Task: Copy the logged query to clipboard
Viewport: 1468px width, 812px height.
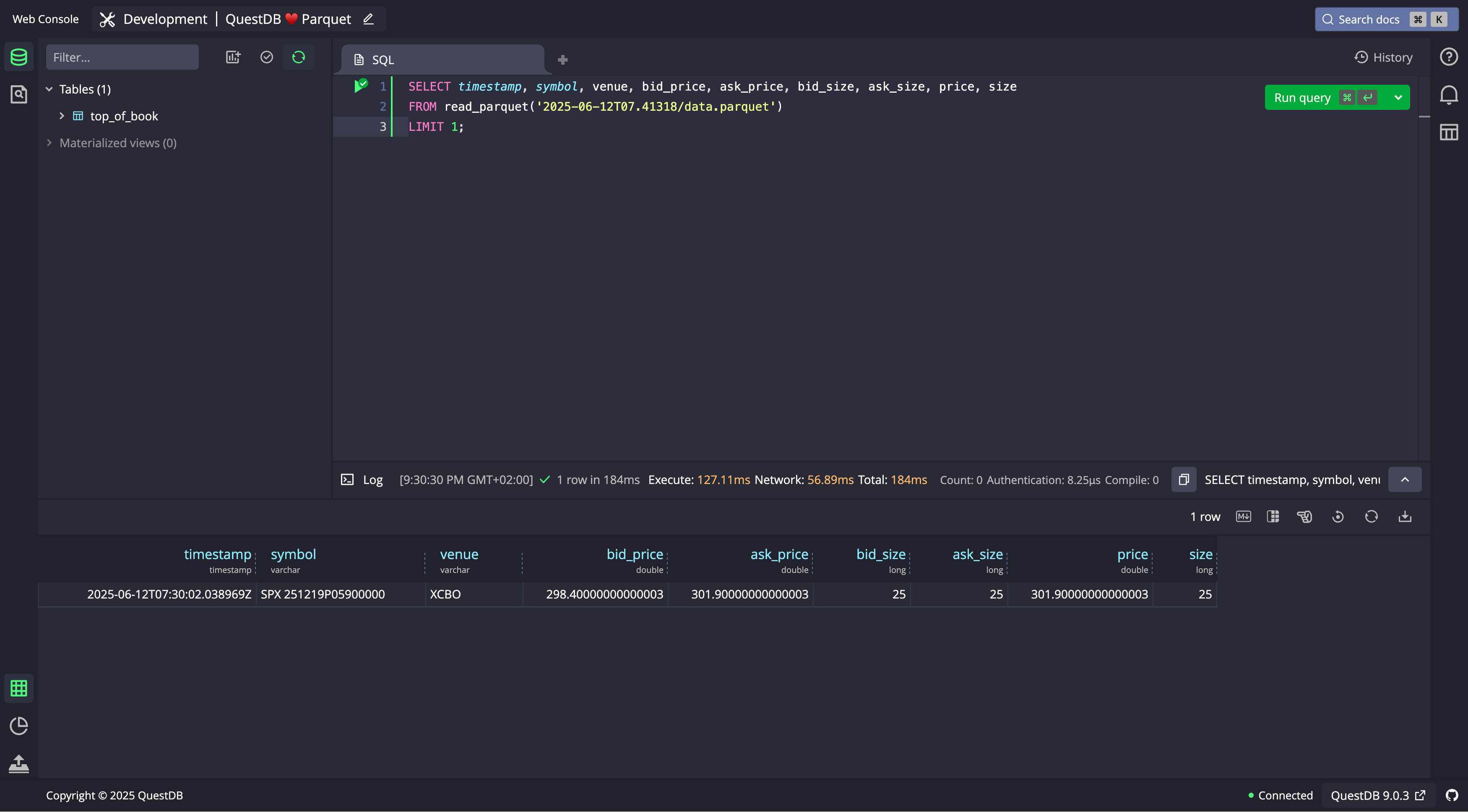Action: point(1184,479)
